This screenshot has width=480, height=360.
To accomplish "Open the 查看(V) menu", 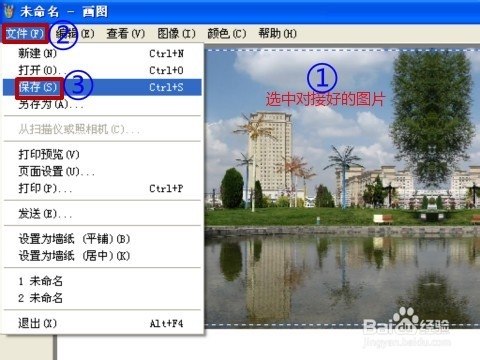I will (x=126, y=33).
